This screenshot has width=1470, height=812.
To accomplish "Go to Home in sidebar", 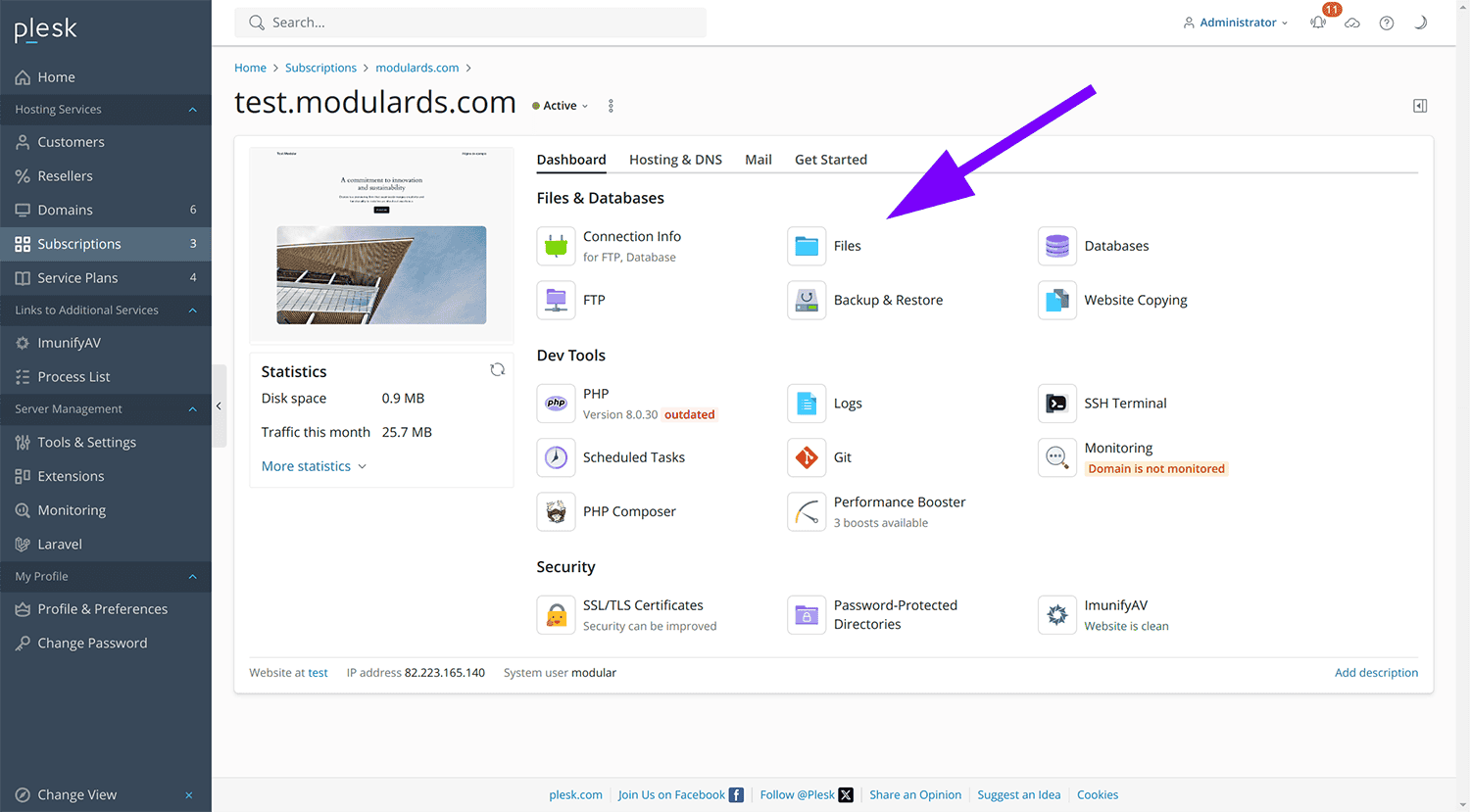I will click(106, 77).
